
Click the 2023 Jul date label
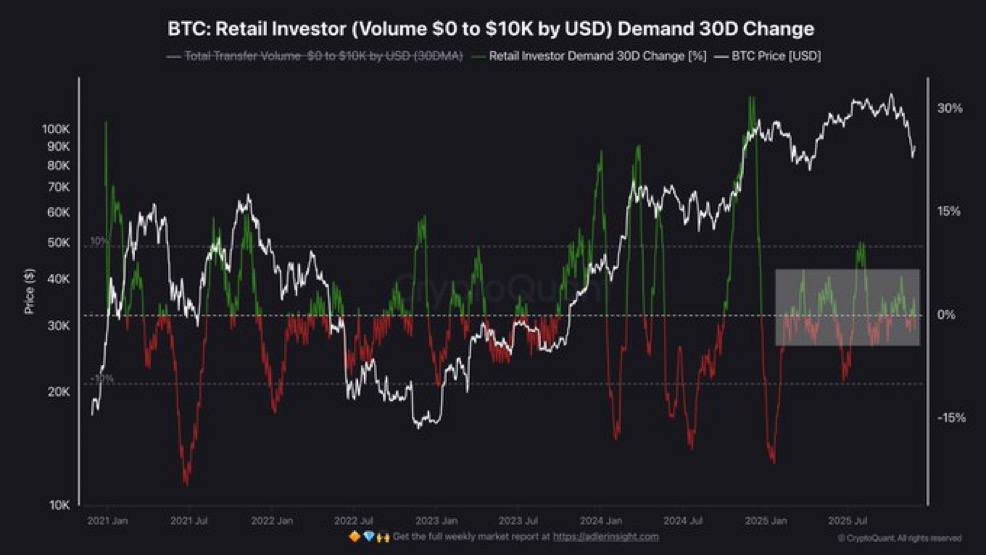[x=518, y=520]
